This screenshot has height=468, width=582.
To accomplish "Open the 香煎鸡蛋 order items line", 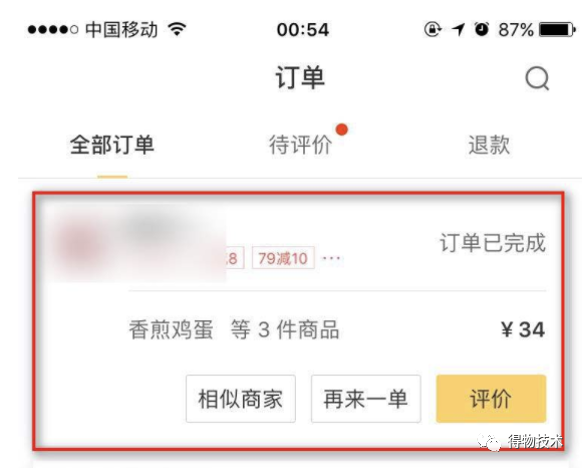I will pyautogui.click(x=234, y=330).
